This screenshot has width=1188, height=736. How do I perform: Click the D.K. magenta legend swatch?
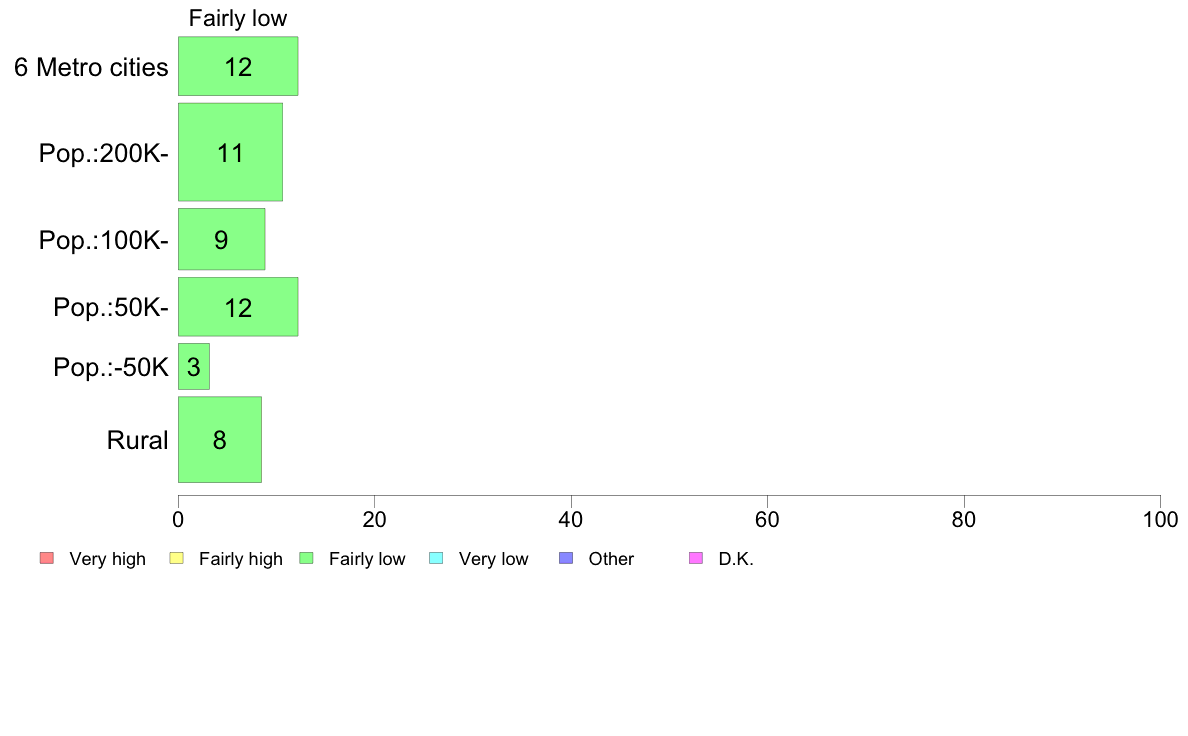pyautogui.click(x=696, y=559)
